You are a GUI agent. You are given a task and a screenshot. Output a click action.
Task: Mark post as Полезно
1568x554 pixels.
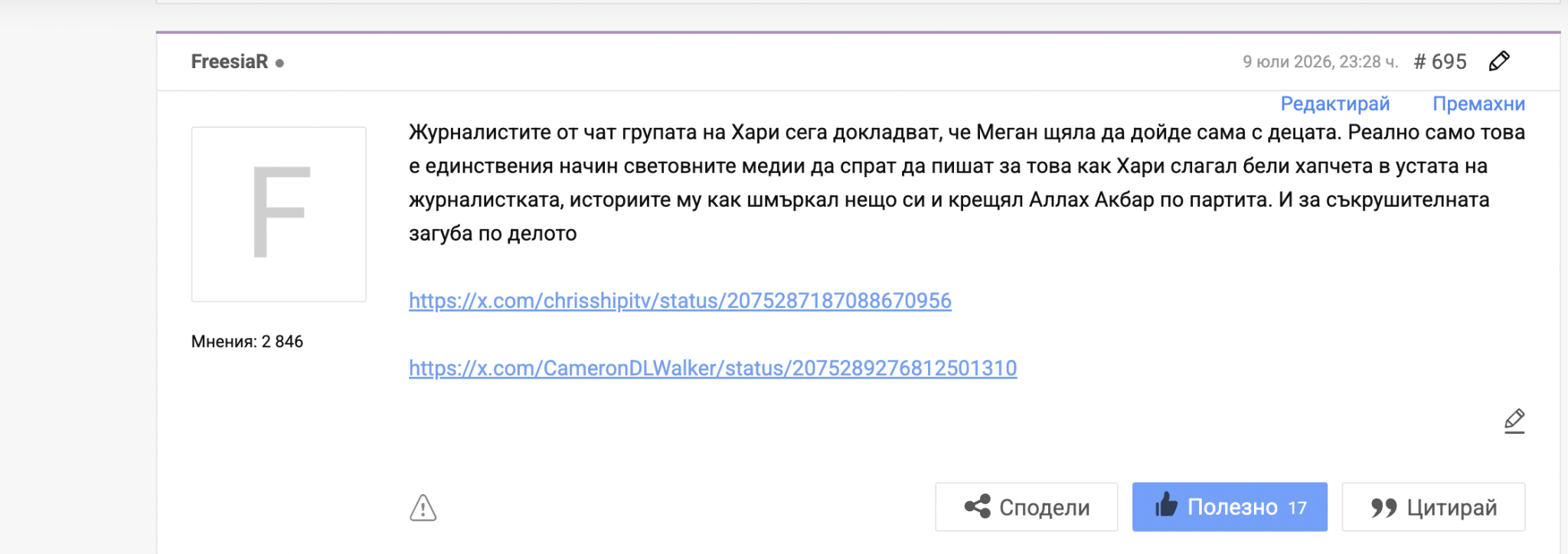tap(1230, 506)
